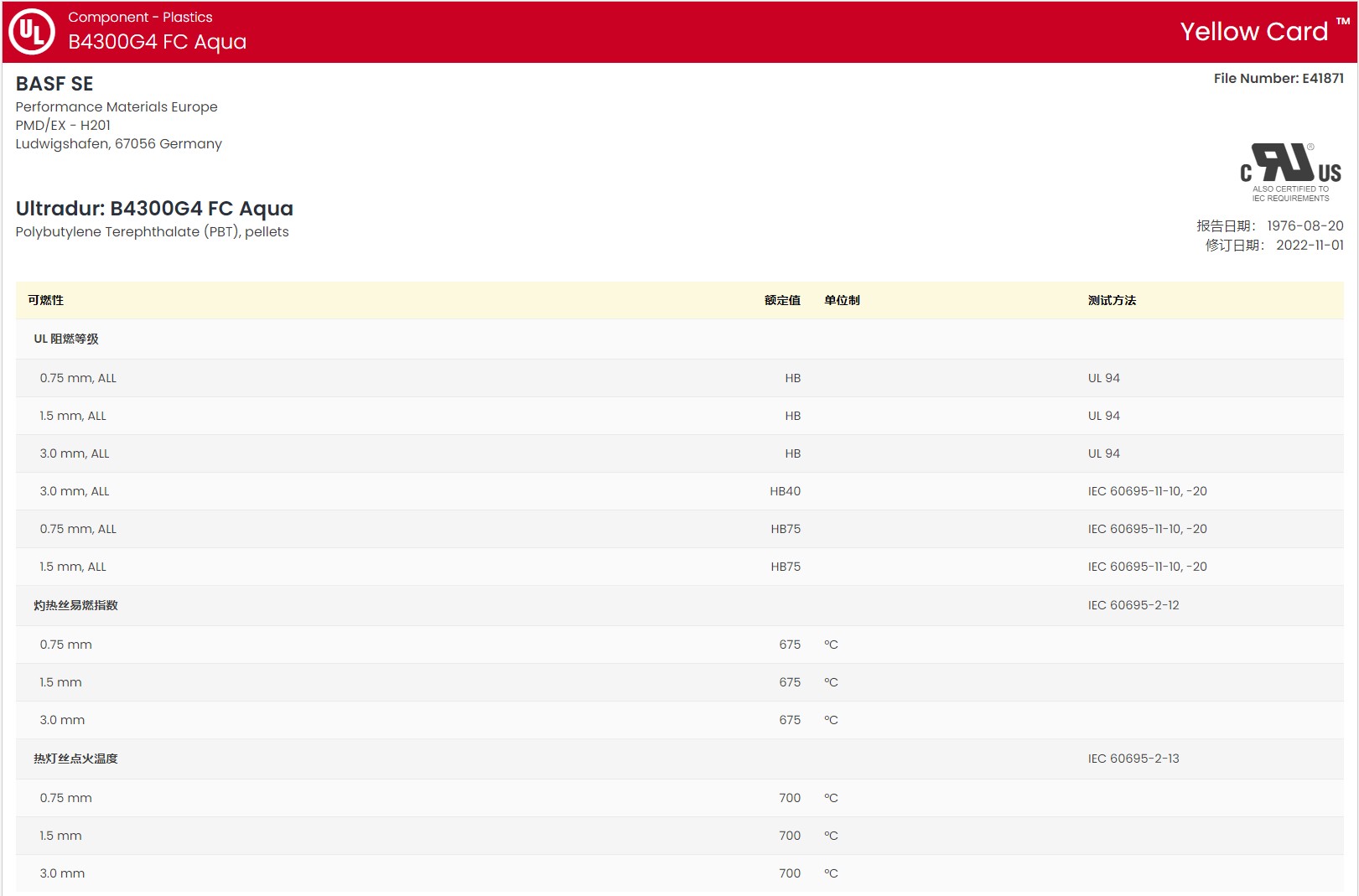Click the 675 value for 1.5 mm
This screenshot has width=1359, height=896.
tap(790, 682)
